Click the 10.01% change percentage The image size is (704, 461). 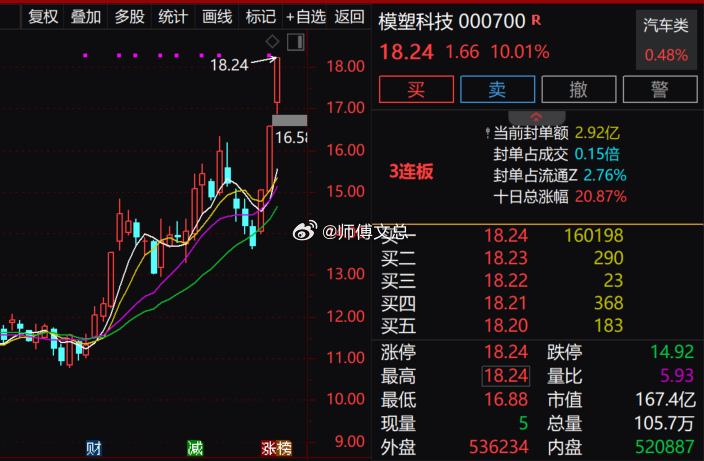coord(520,52)
